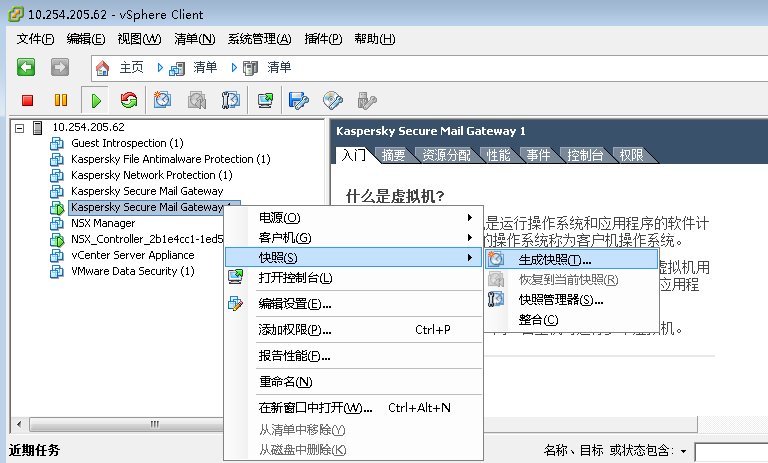Click the Connect floppy toolbar icon
Screen dimensions: 768x463
pyautogui.click(x=298, y=100)
